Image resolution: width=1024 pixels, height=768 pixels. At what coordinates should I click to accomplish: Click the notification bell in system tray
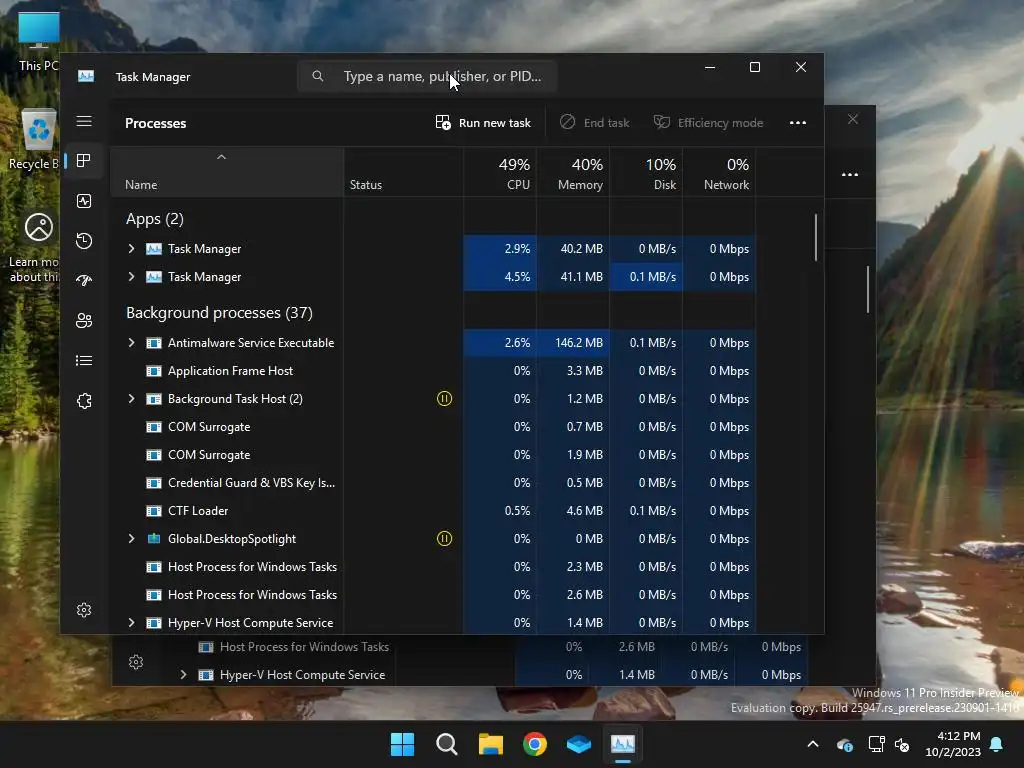point(997,744)
